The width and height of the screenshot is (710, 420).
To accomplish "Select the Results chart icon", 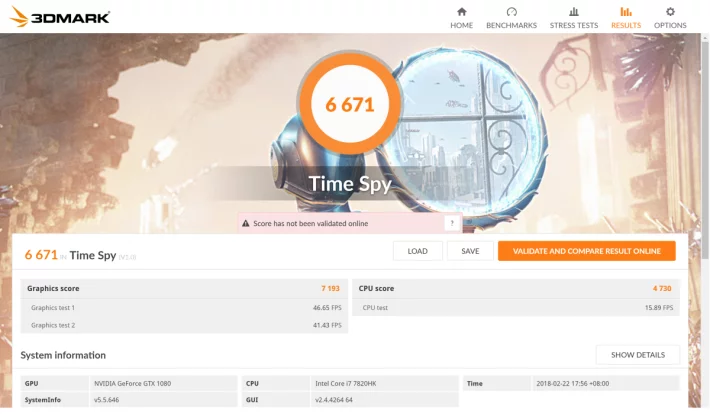I will (626, 12).
